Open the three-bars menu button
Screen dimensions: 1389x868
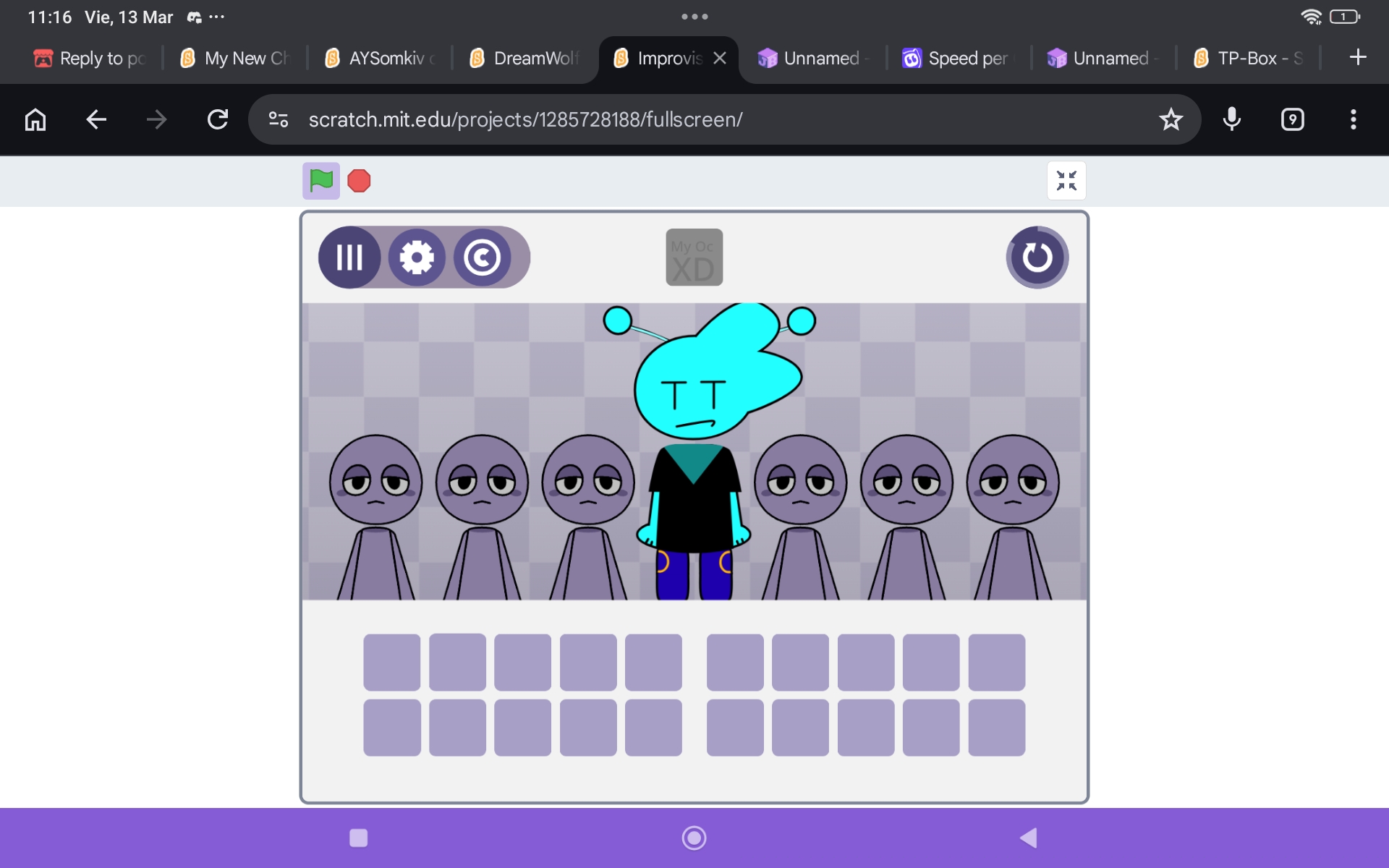349,258
